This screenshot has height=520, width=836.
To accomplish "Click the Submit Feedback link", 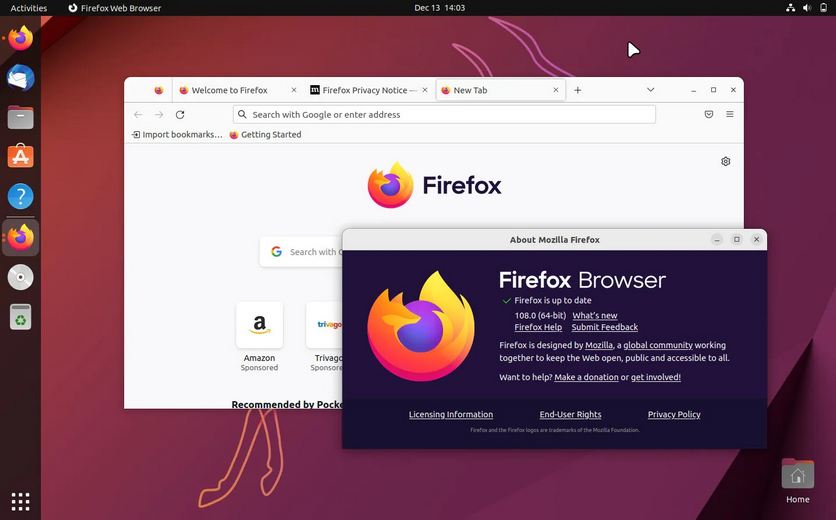I will click(x=605, y=327).
